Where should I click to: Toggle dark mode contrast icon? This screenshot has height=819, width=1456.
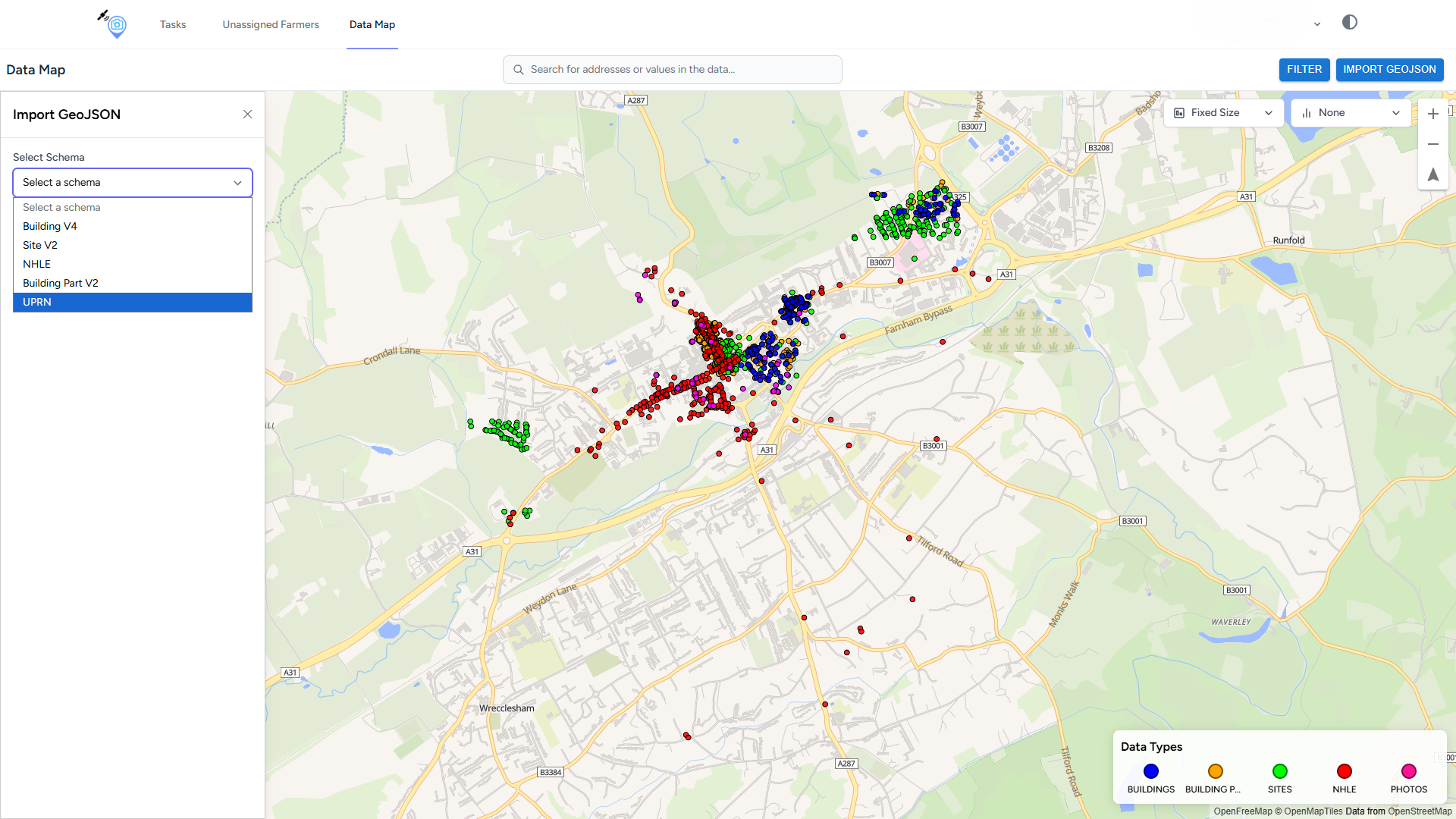coord(1349,23)
